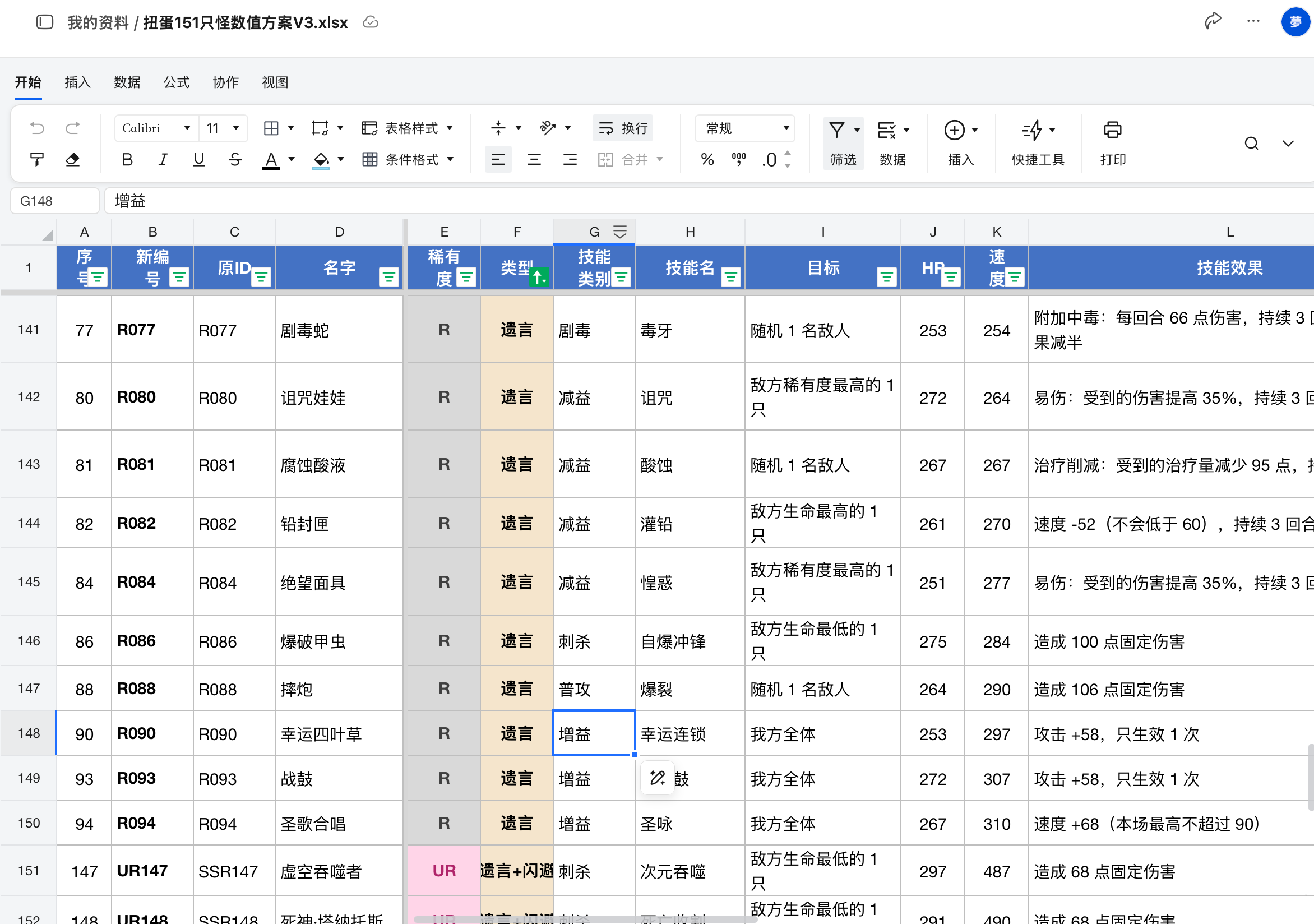Open filter on 目标 column header

coord(886,278)
